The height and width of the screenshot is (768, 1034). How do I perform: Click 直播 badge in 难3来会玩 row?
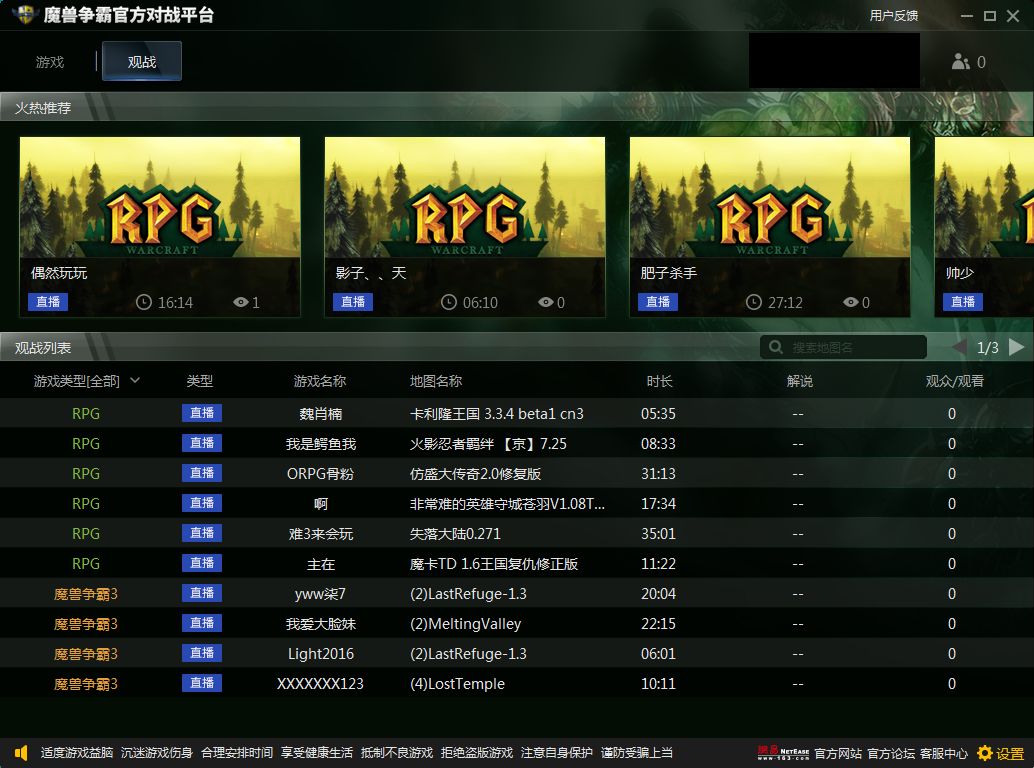point(202,533)
